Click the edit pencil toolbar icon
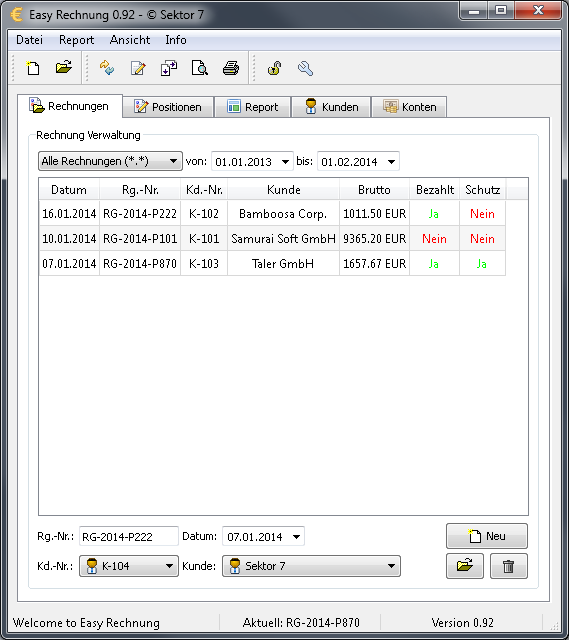Screen dimensions: 569x640 (x=138, y=68)
